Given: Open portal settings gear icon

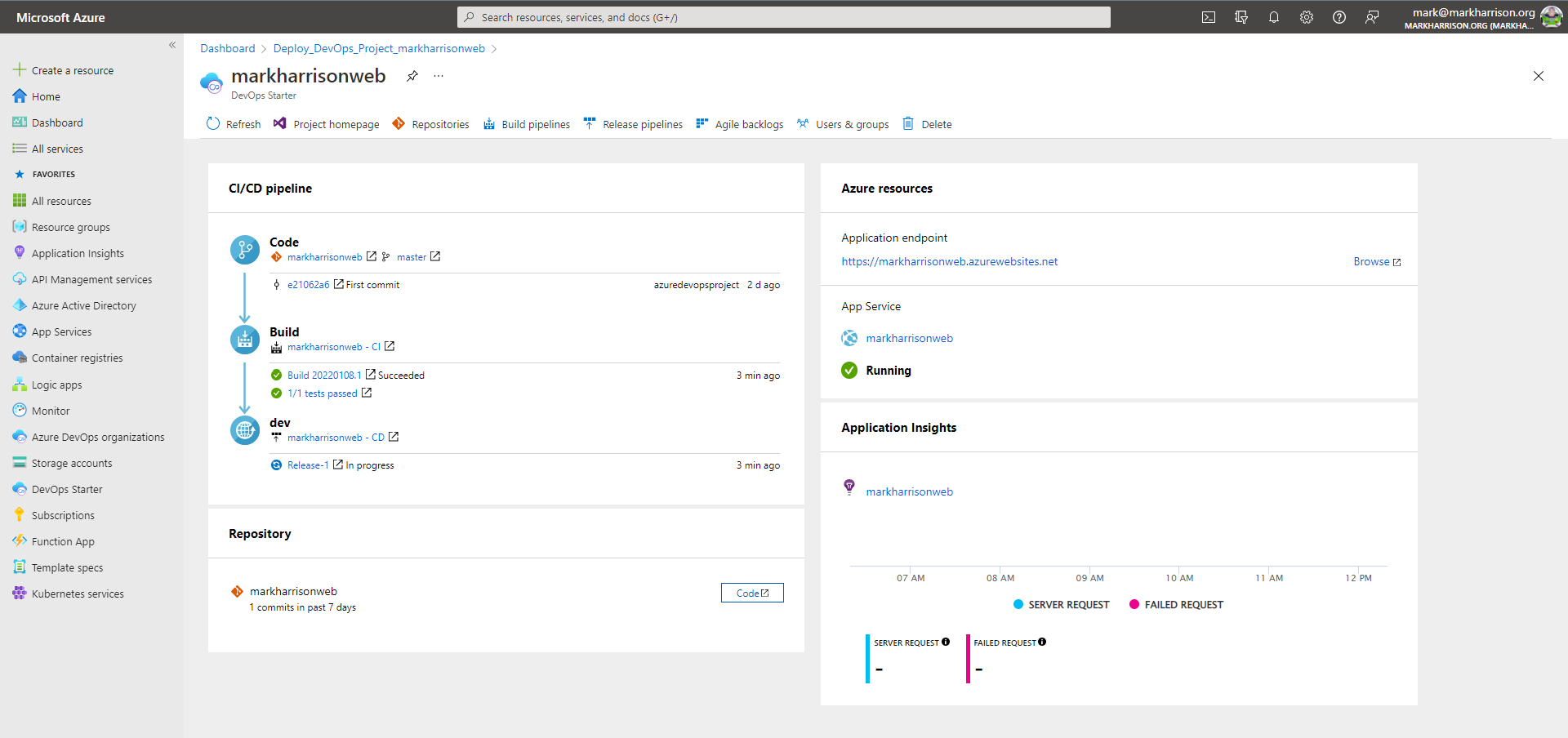Looking at the screenshot, I should click(1307, 17).
